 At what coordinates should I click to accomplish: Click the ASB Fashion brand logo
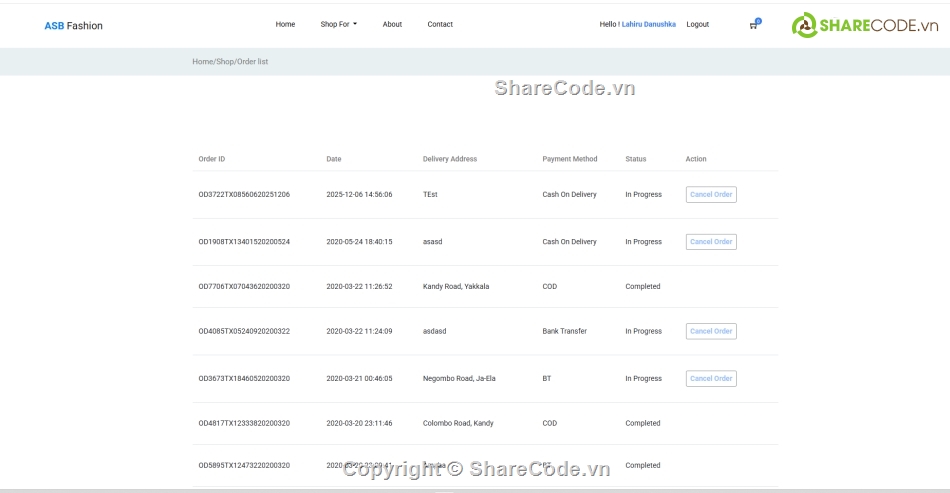click(73, 25)
